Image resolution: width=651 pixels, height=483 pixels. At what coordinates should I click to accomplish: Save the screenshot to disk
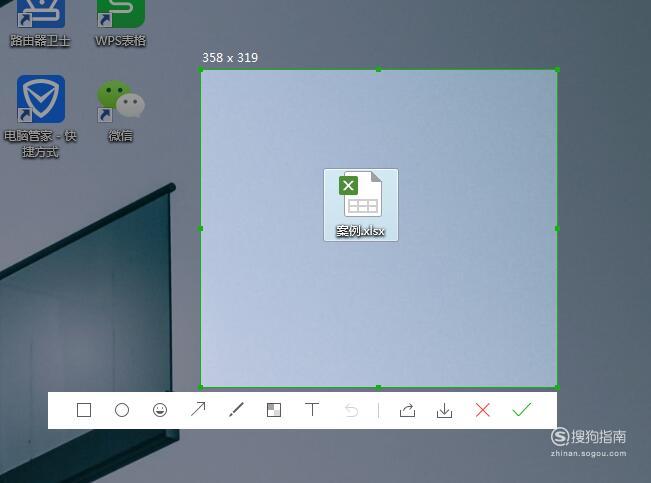pyautogui.click(x=444, y=410)
